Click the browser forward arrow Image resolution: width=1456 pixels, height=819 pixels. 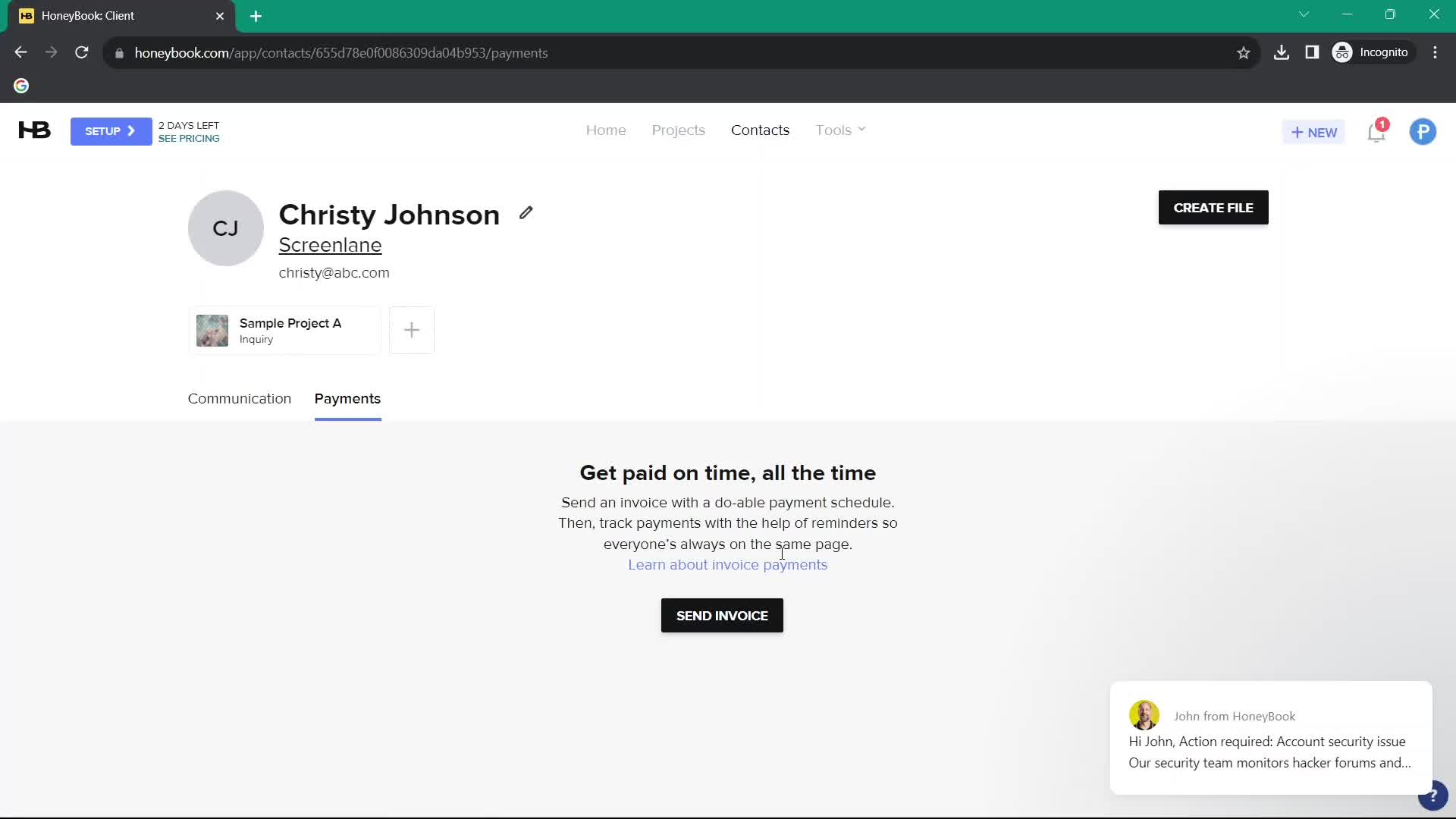(x=51, y=52)
